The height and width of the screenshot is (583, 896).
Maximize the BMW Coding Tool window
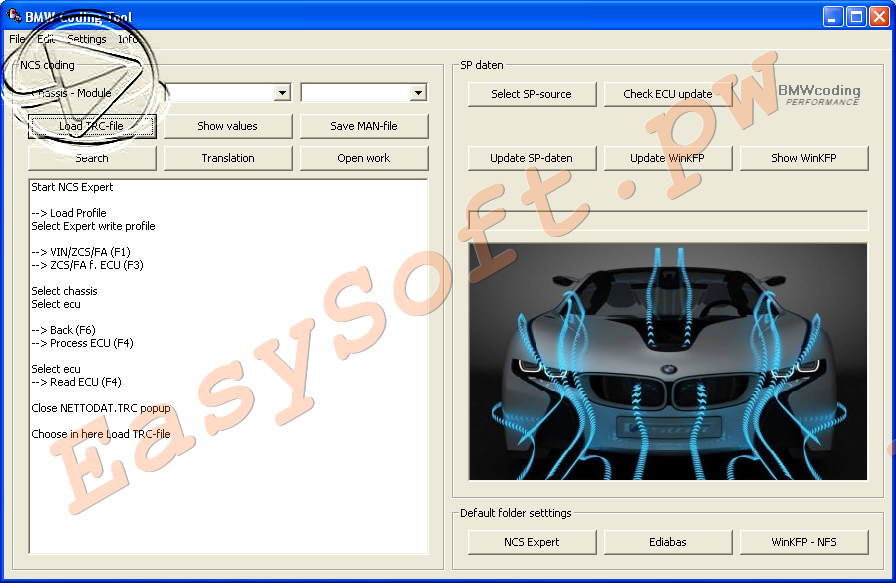[x=856, y=17]
